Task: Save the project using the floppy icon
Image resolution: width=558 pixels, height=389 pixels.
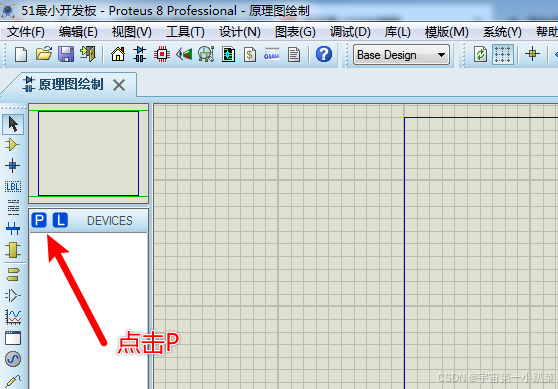Action: pos(66,54)
